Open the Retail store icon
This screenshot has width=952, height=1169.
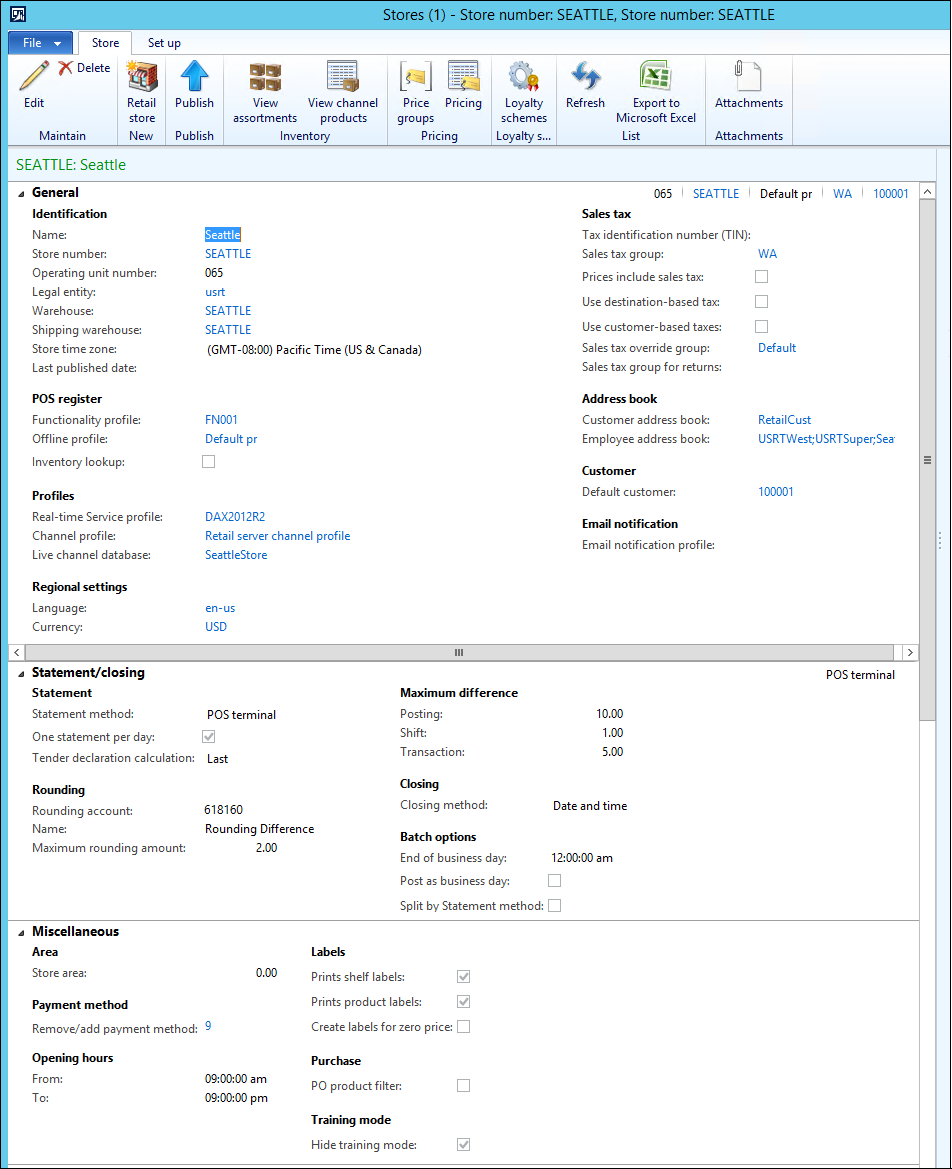(142, 78)
